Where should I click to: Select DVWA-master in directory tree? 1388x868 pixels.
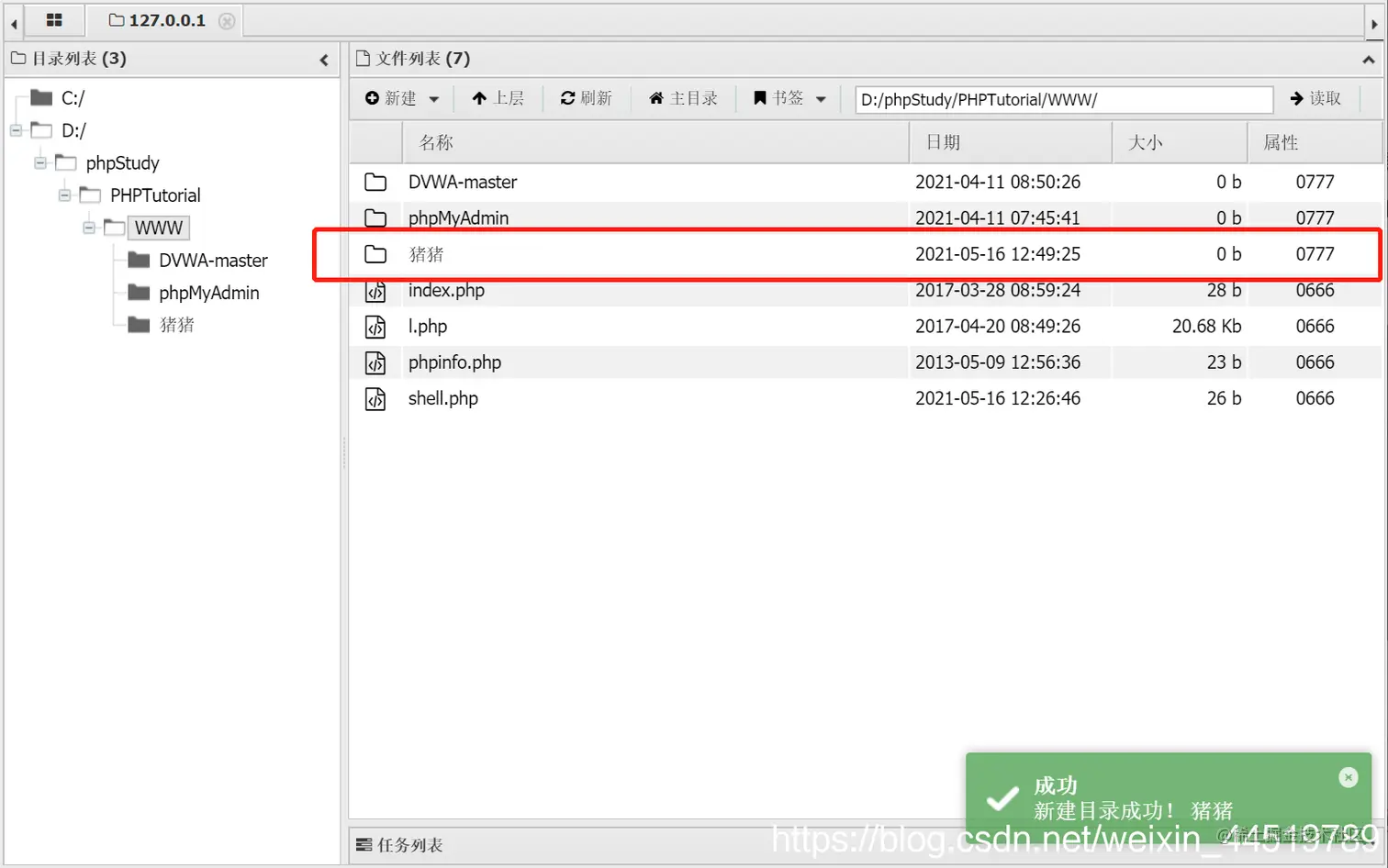pos(213,261)
